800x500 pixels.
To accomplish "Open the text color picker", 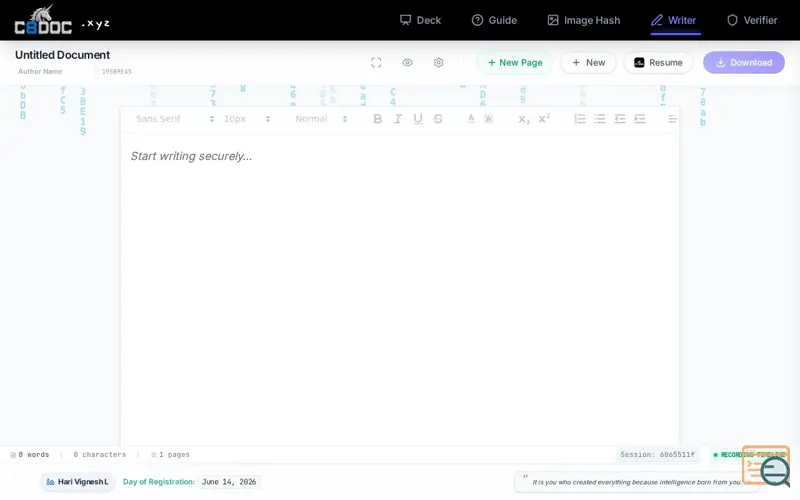I will [x=471, y=119].
